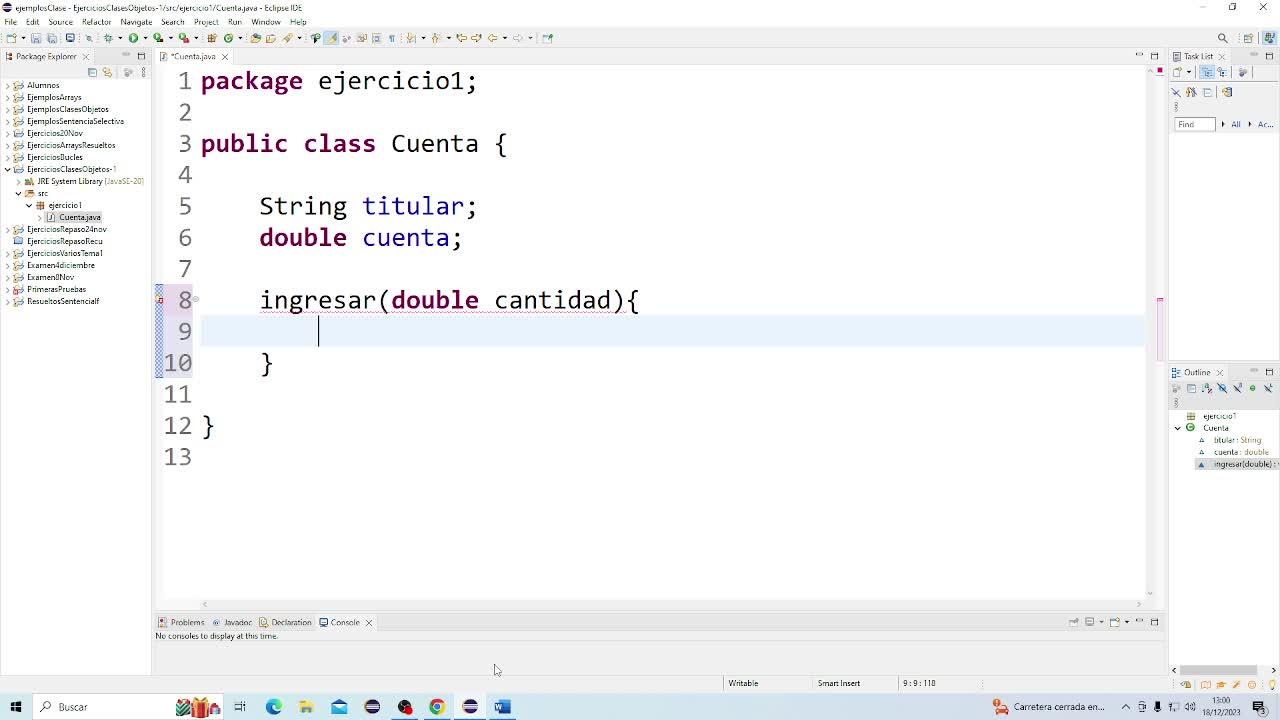The width and height of the screenshot is (1280, 720).
Task: Collapse the ejercicio1 package
Action: point(29,205)
